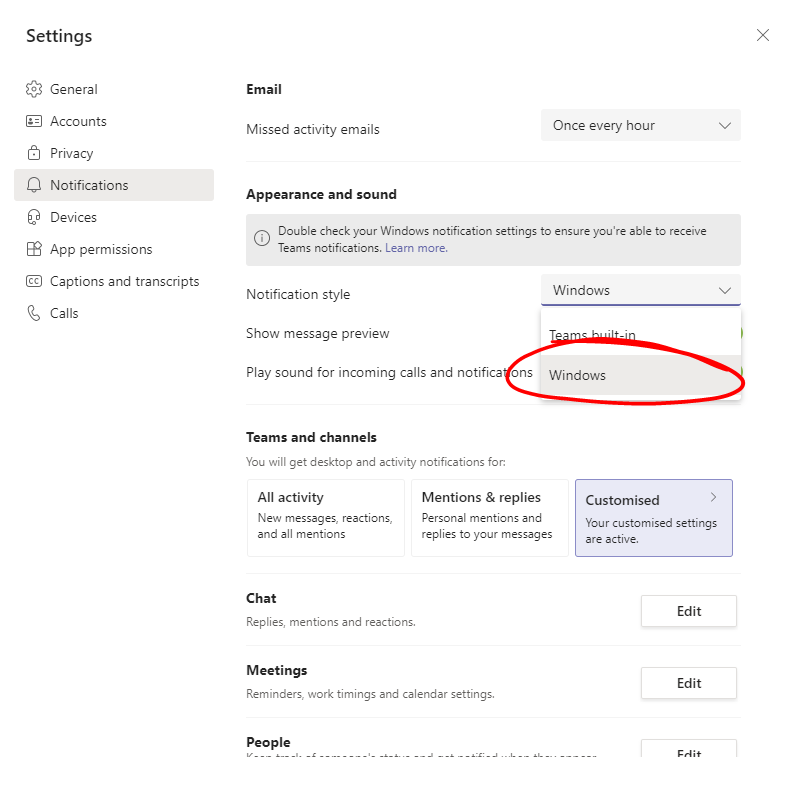The width and height of the screenshot is (790, 789).
Task: Click the App permissions icon
Action: point(34,249)
